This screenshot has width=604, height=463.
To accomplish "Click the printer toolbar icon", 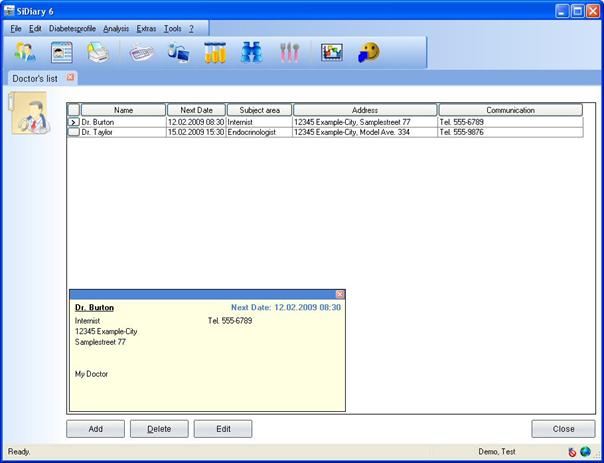I will coord(97,53).
